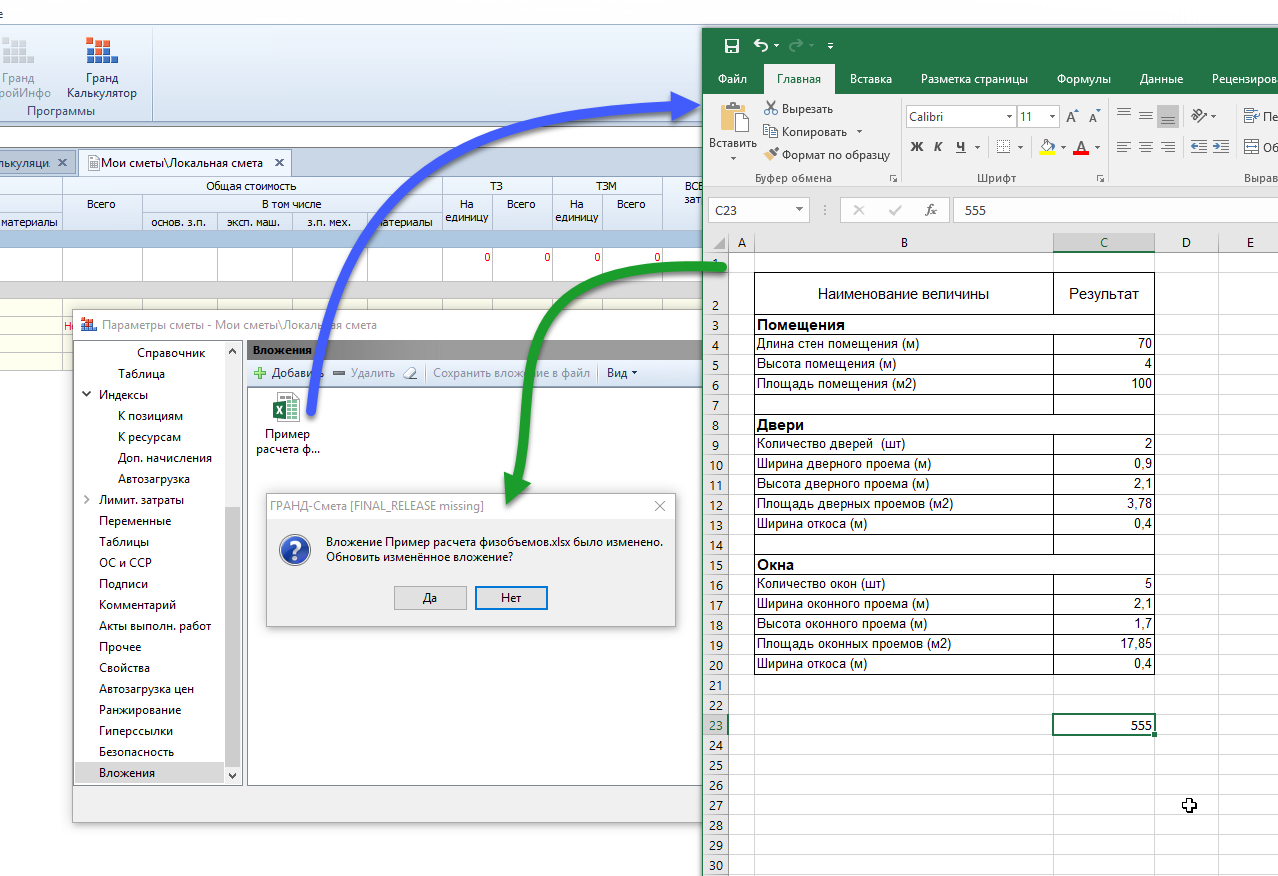The height and width of the screenshot is (876, 1278).
Task: Increase font size in Excel
Action: (x=1072, y=117)
